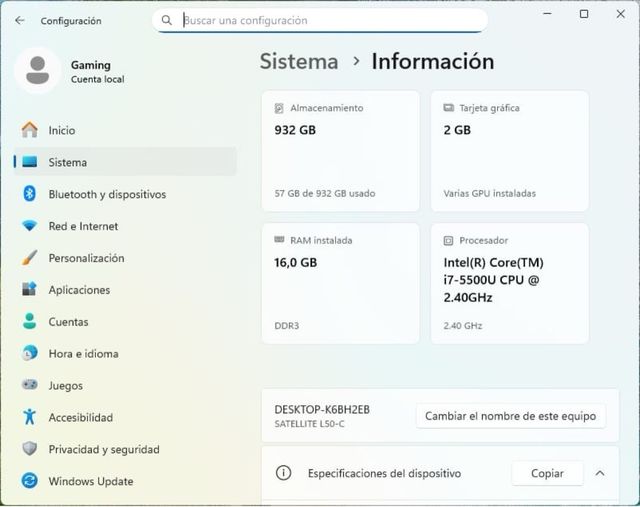Click the Hora e idioma clock icon
The image size is (640, 507).
coord(29,353)
